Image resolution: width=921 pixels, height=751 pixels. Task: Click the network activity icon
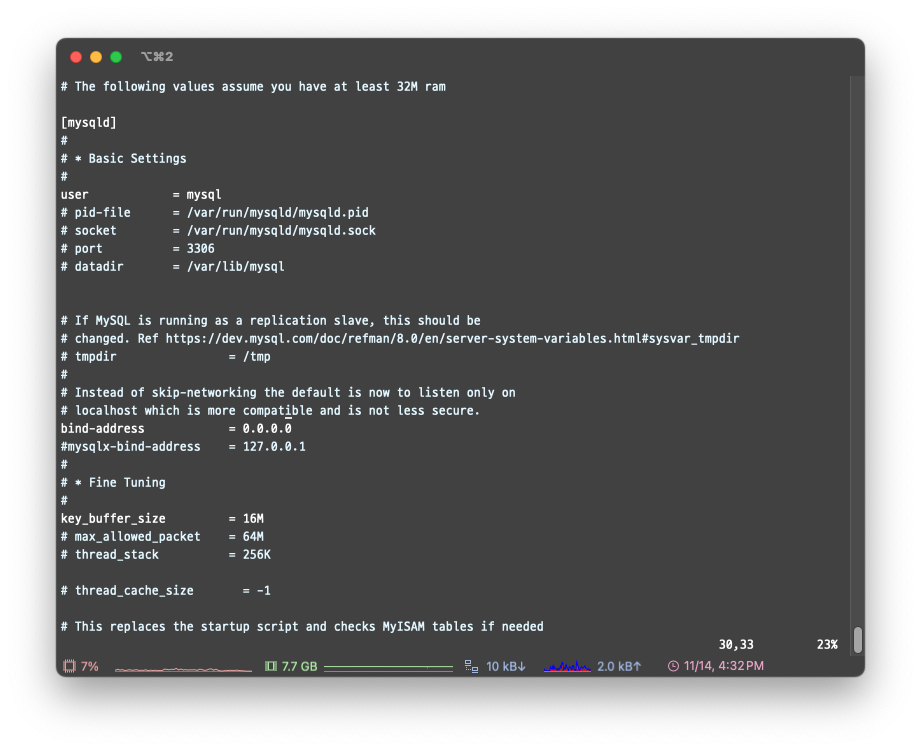(x=472, y=666)
